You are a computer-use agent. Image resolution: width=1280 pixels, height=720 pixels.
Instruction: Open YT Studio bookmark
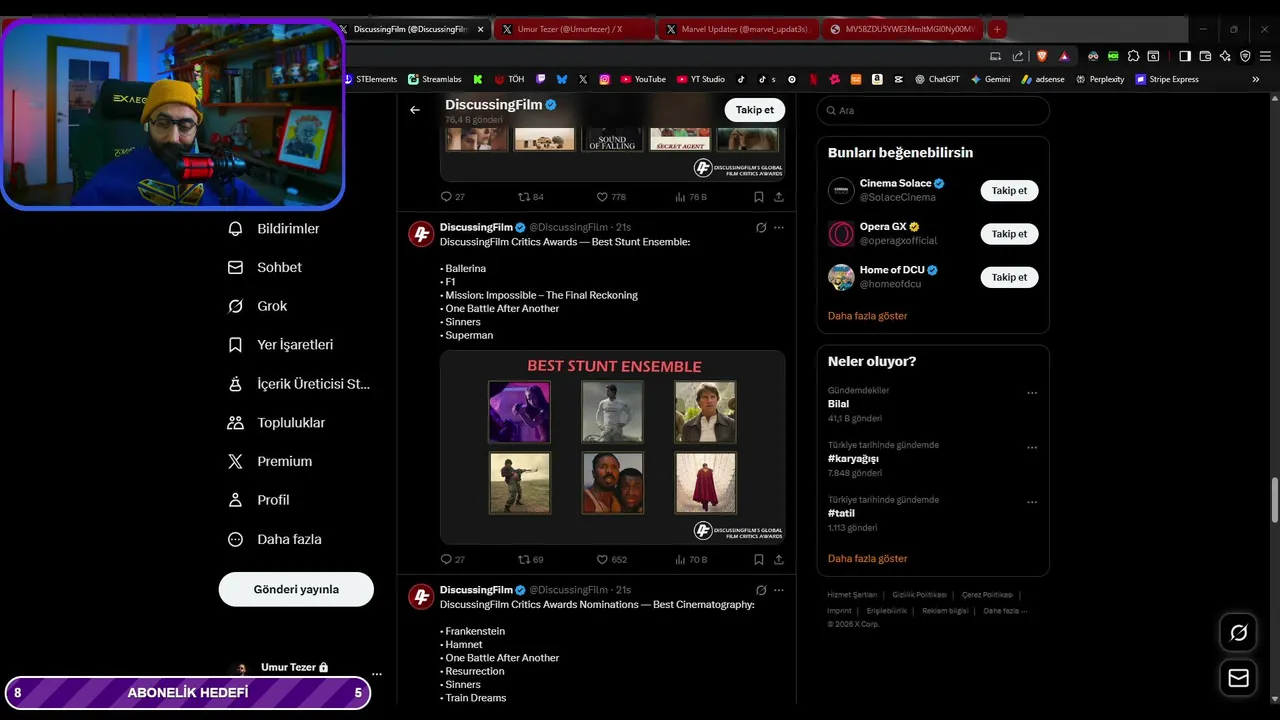point(701,79)
